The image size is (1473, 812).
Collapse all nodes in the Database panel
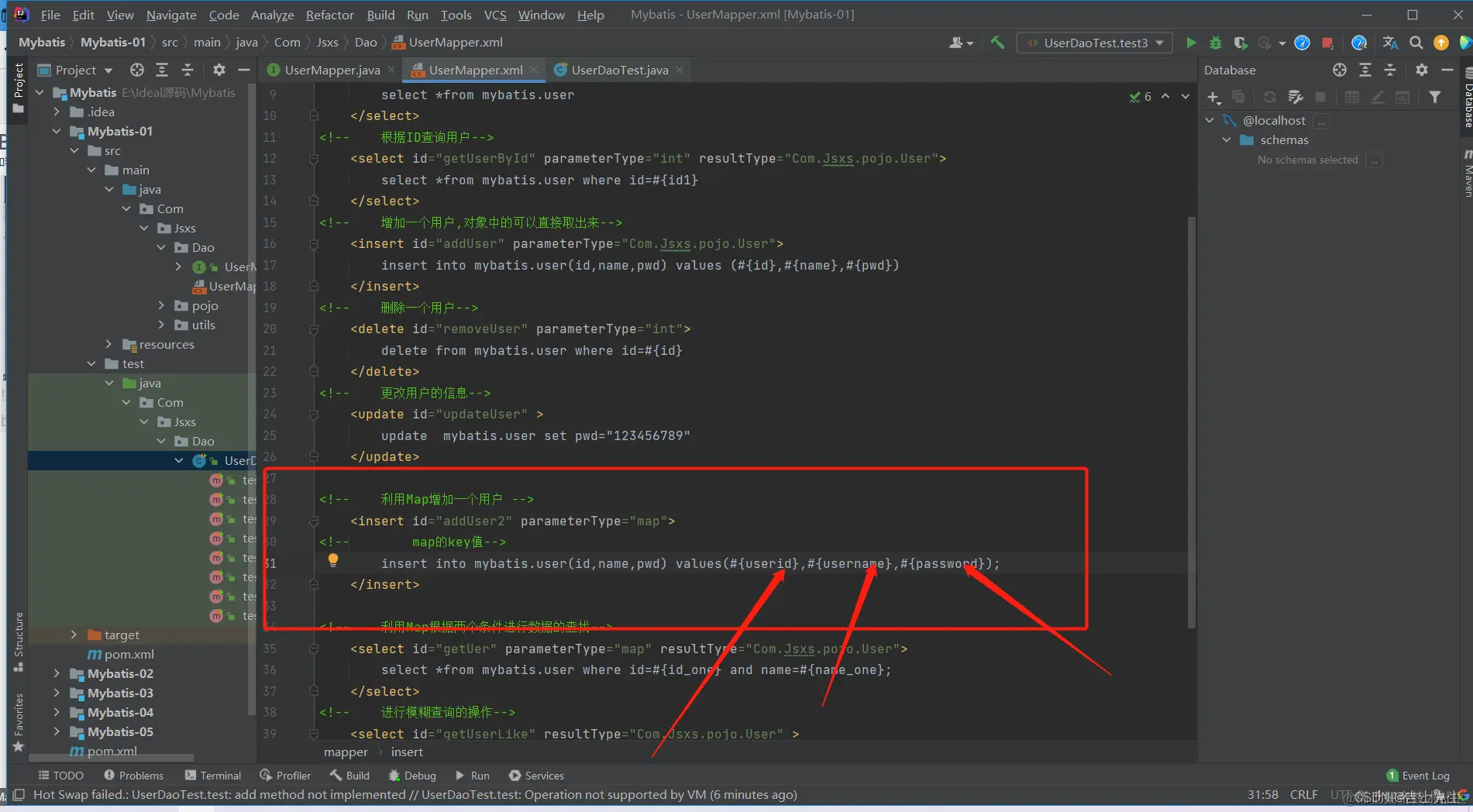1390,70
